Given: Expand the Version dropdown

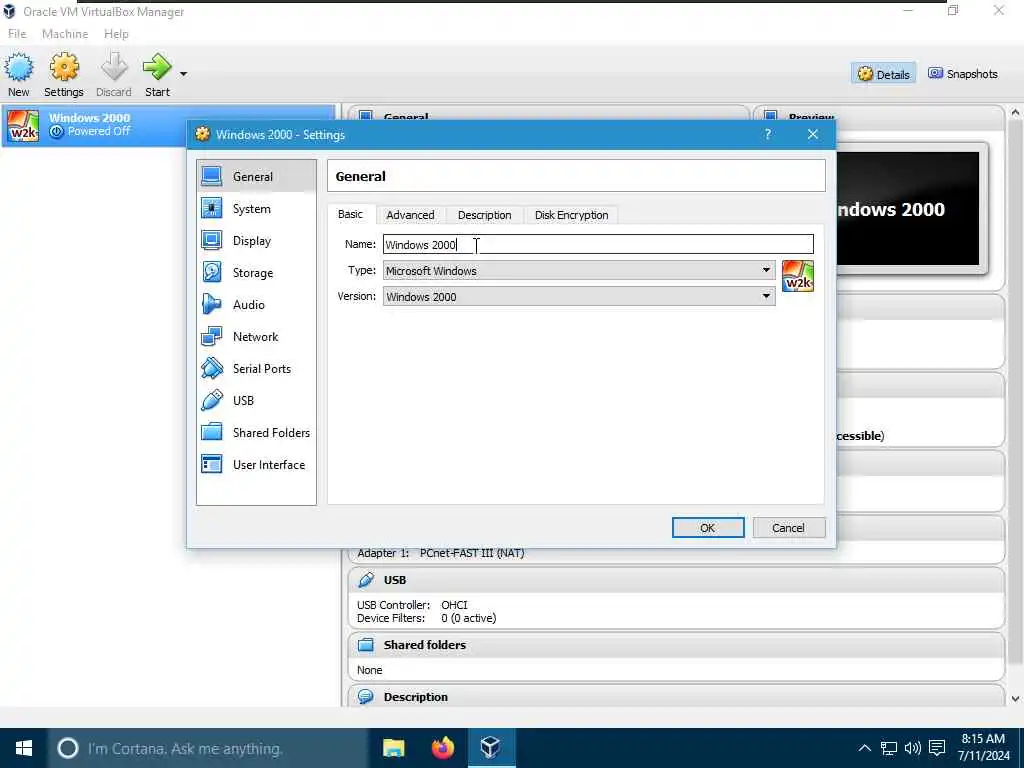Looking at the screenshot, I should click(x=766, y=296).
